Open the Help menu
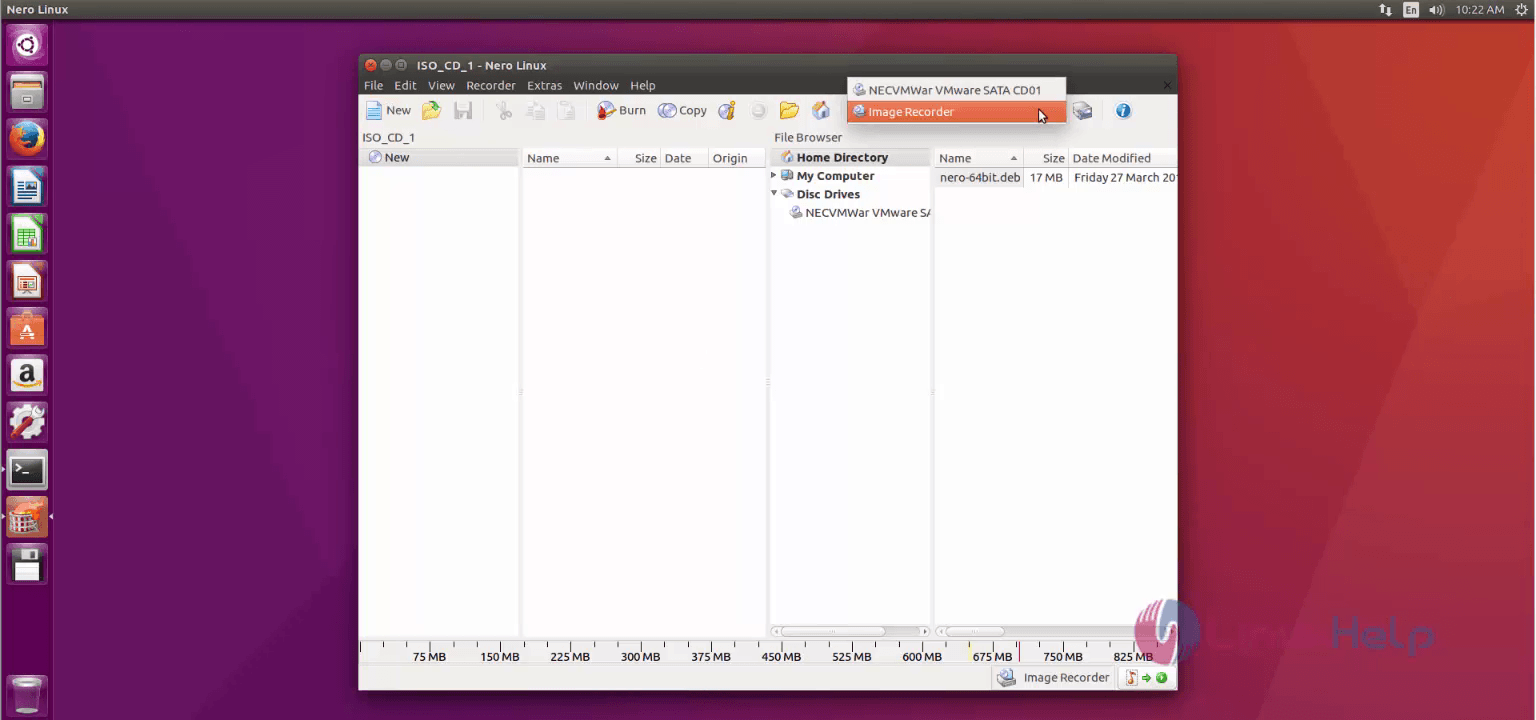This screenshot has width=1536, height=720. click(643, 86)
